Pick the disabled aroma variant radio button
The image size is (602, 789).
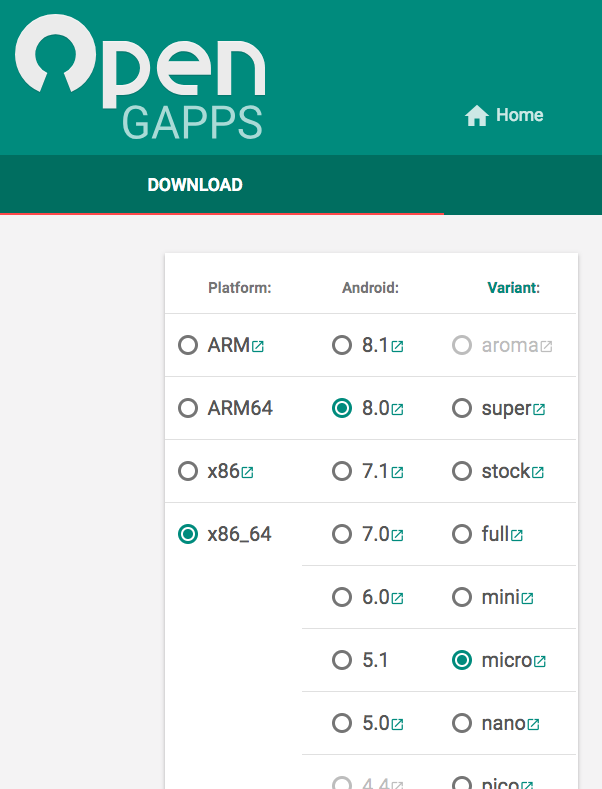462,345
